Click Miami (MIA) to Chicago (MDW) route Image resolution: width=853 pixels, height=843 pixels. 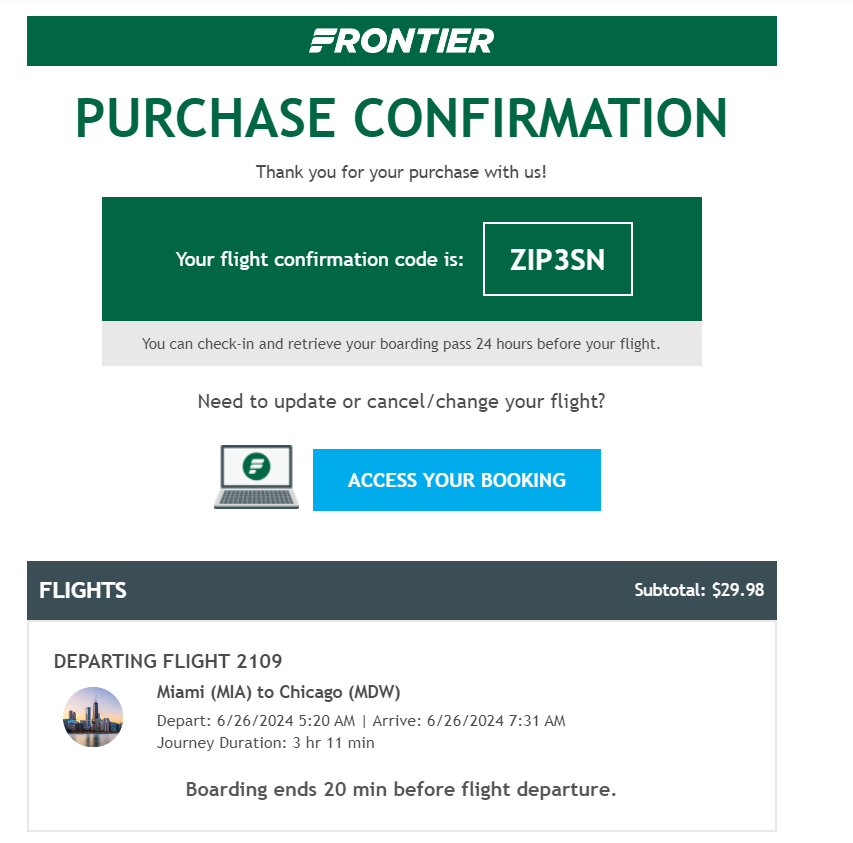point(279,692)
